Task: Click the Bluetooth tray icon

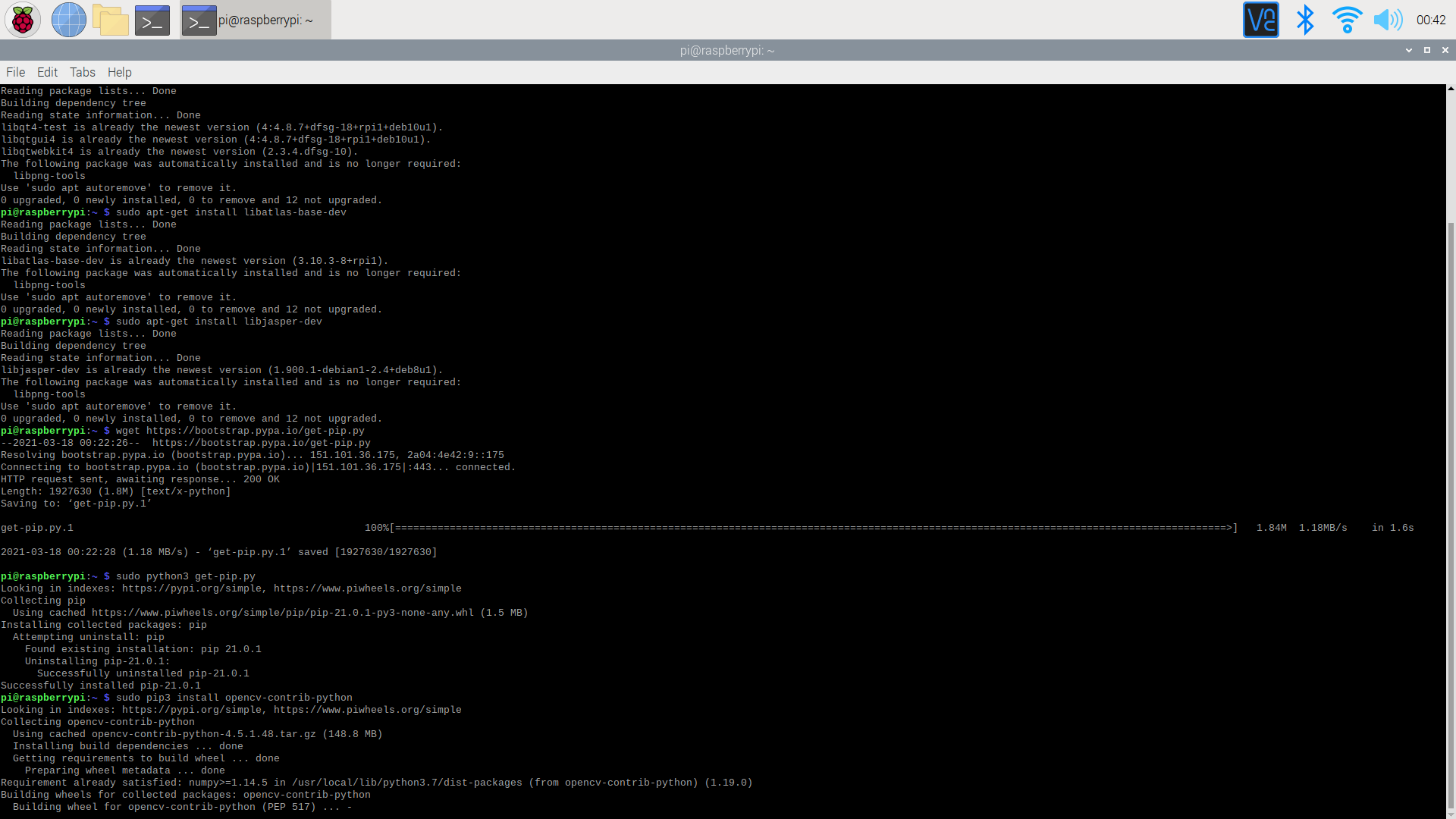Action: 1304,20
